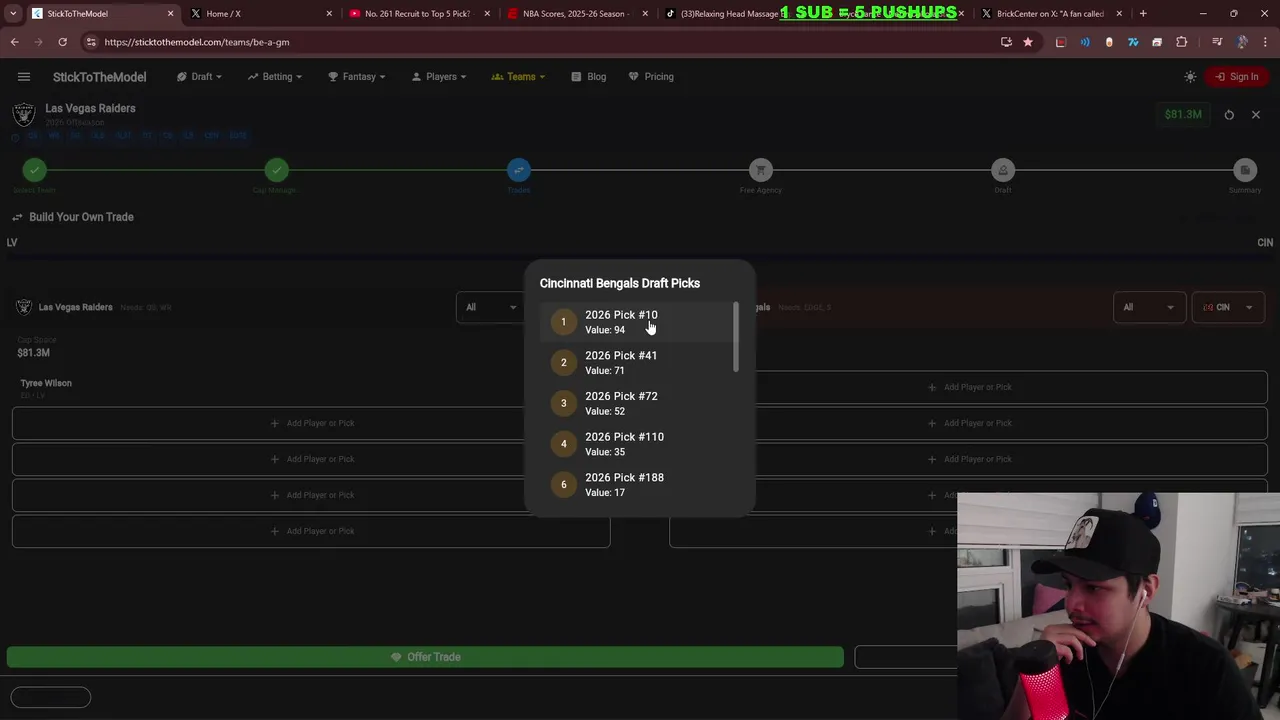Click the $81.3M cap space badge

click(x=1183, y=115)
